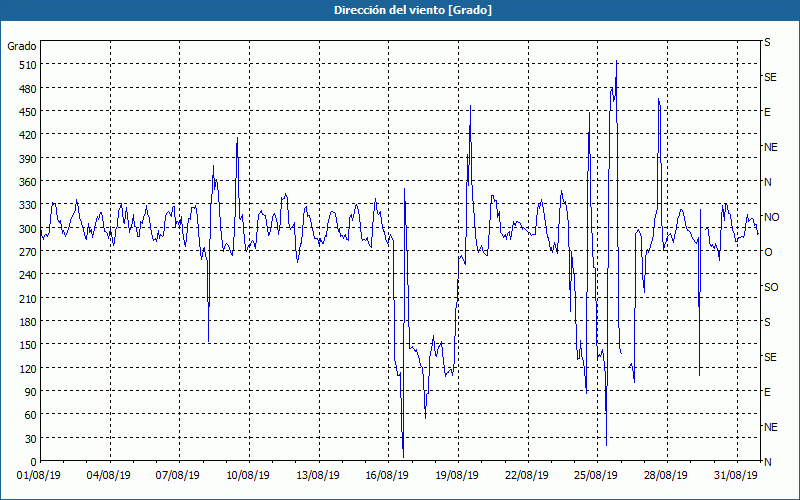Click the upper 'N' compass label near 360

point(768,182)
